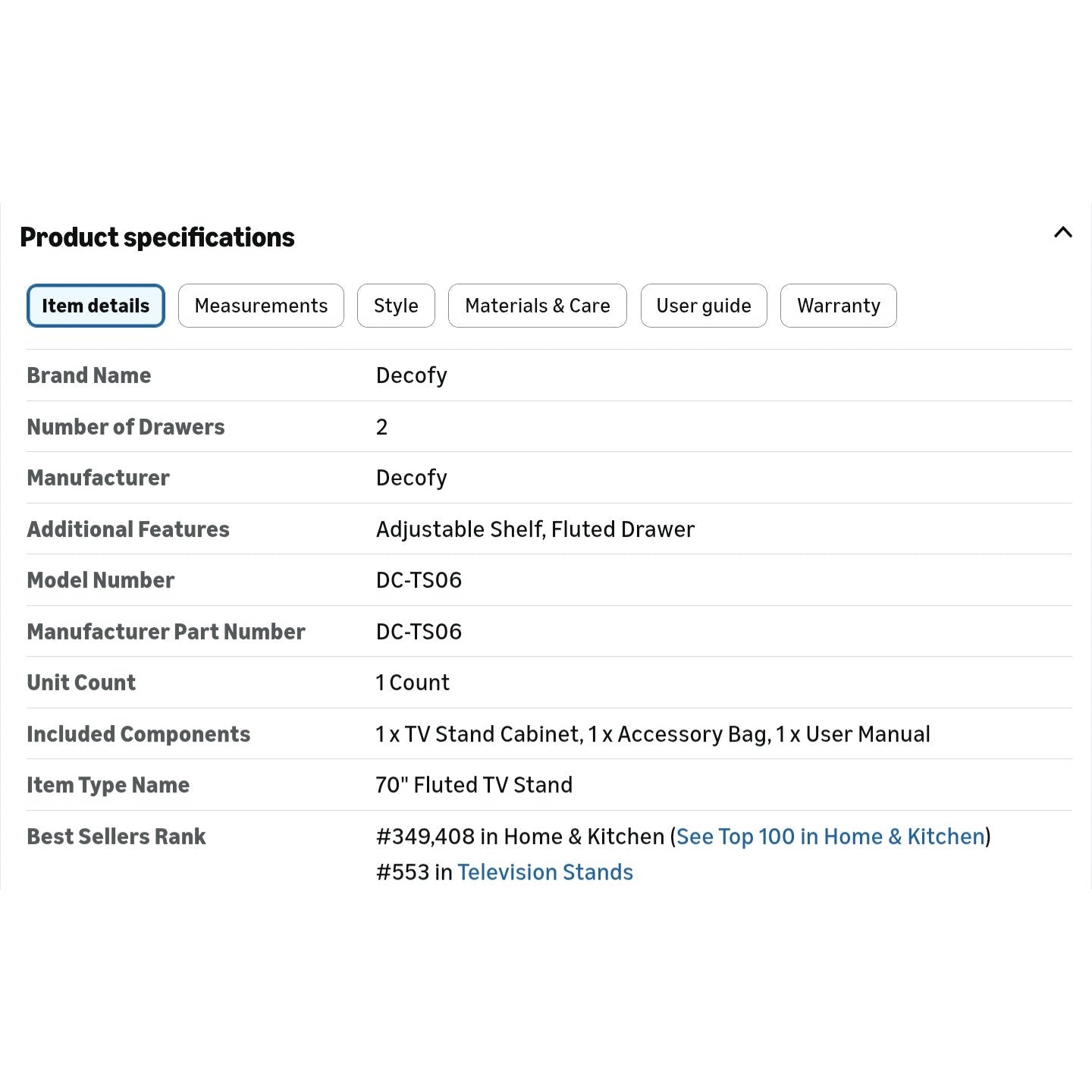
Task: Click the Best Sellers Rank label
Action: coord(117,836)
